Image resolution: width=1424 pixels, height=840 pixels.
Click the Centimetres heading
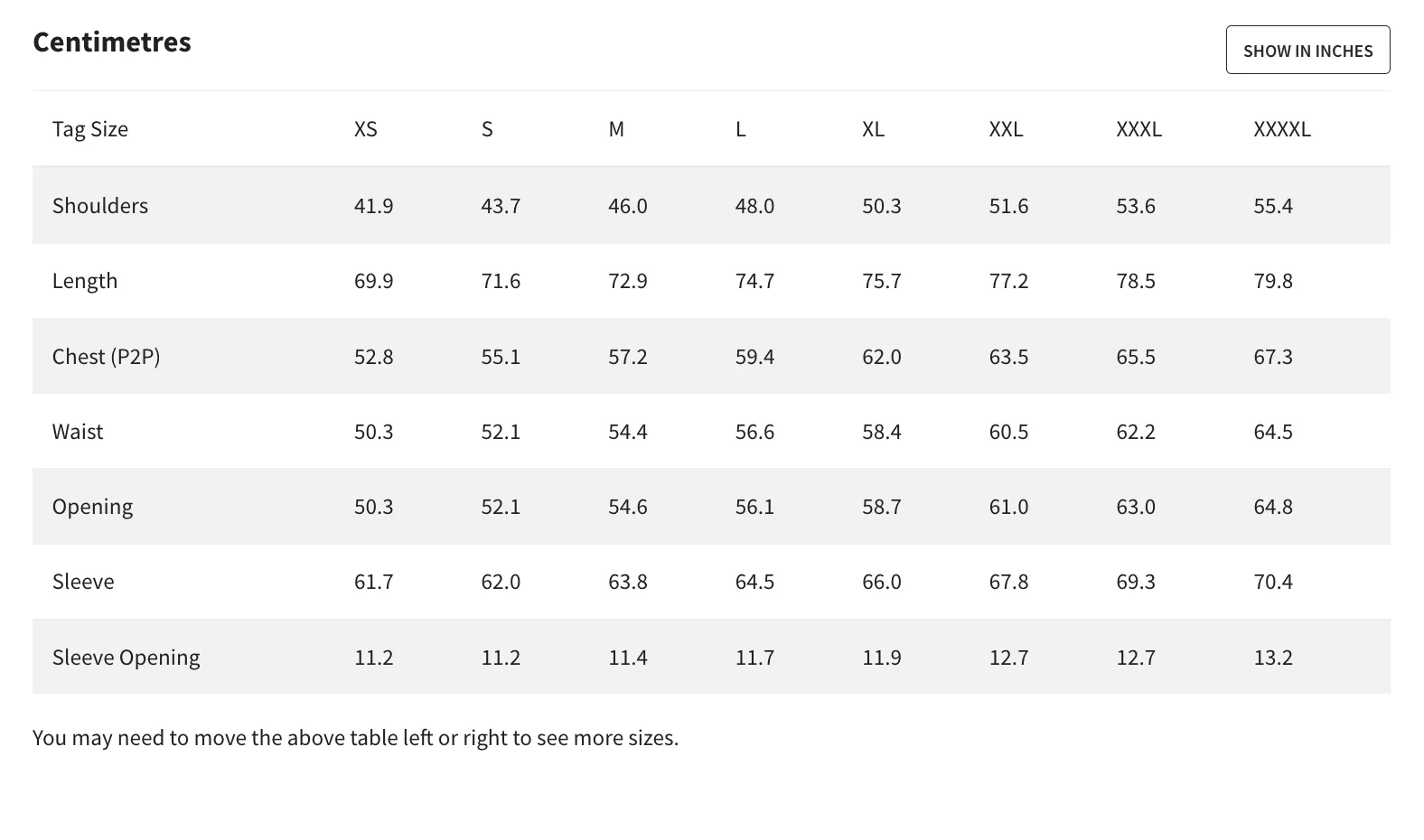point(112,42)
